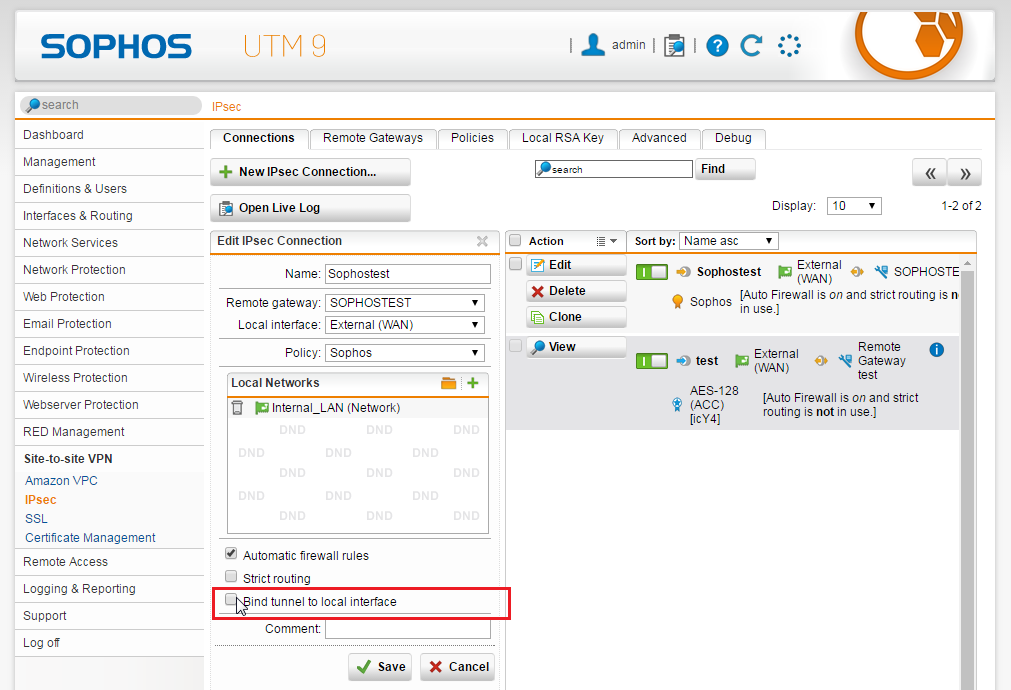Viewport: 1011px width, 690px height.
Task: Click External (WAN) icon for Sophostest
Action: click(785, 272)
